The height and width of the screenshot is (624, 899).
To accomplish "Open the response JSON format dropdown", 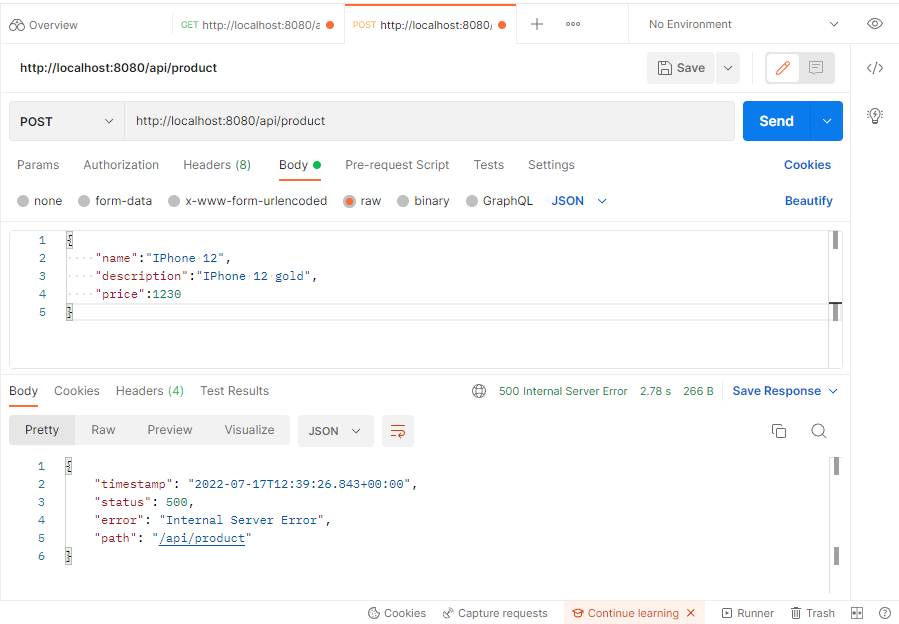I will pyautogui.click(x=335, y=431).
